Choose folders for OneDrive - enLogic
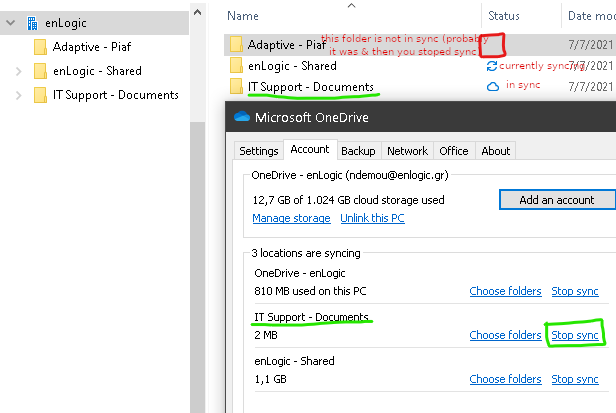This screenshot has width=616, height=413. 505,291
